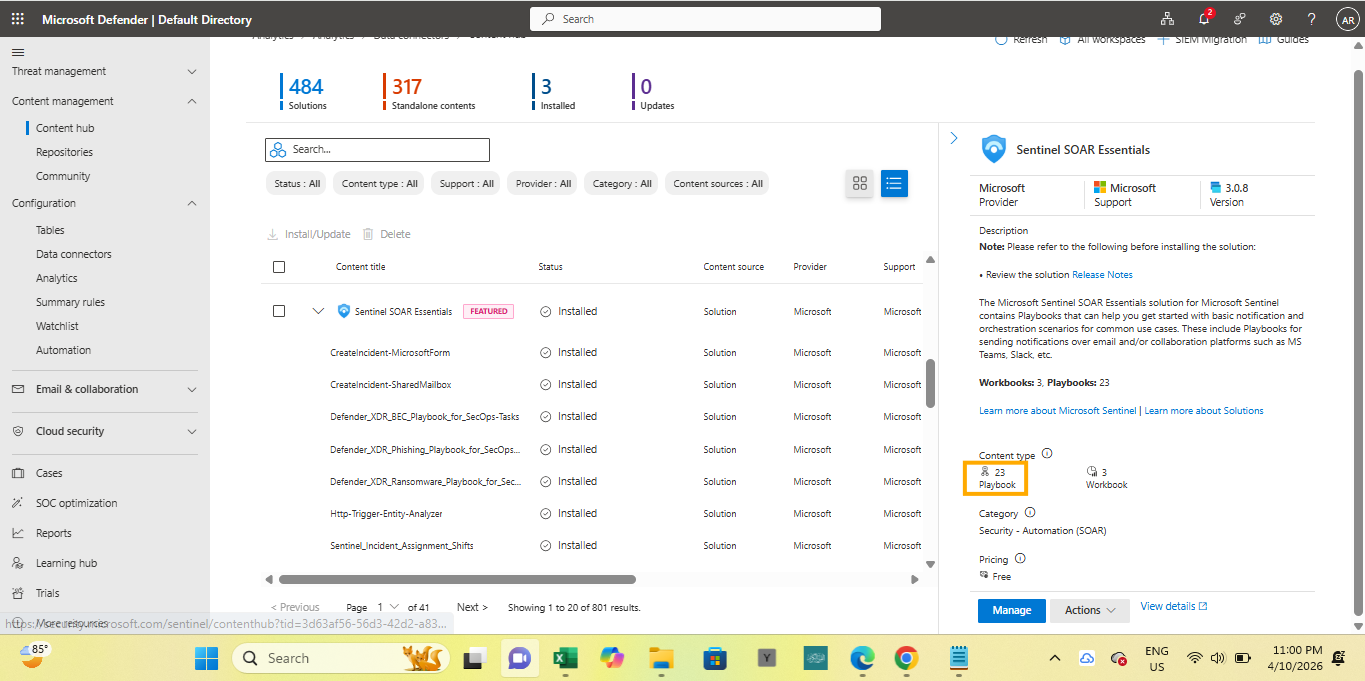Open the Windows Start menu
The width and height of the screenshot is (1365, 681).
click(206, 658)
